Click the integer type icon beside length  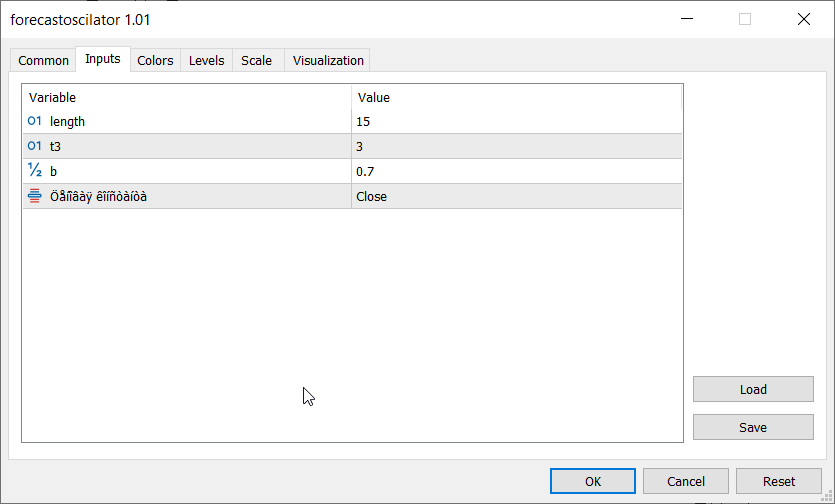35,121
